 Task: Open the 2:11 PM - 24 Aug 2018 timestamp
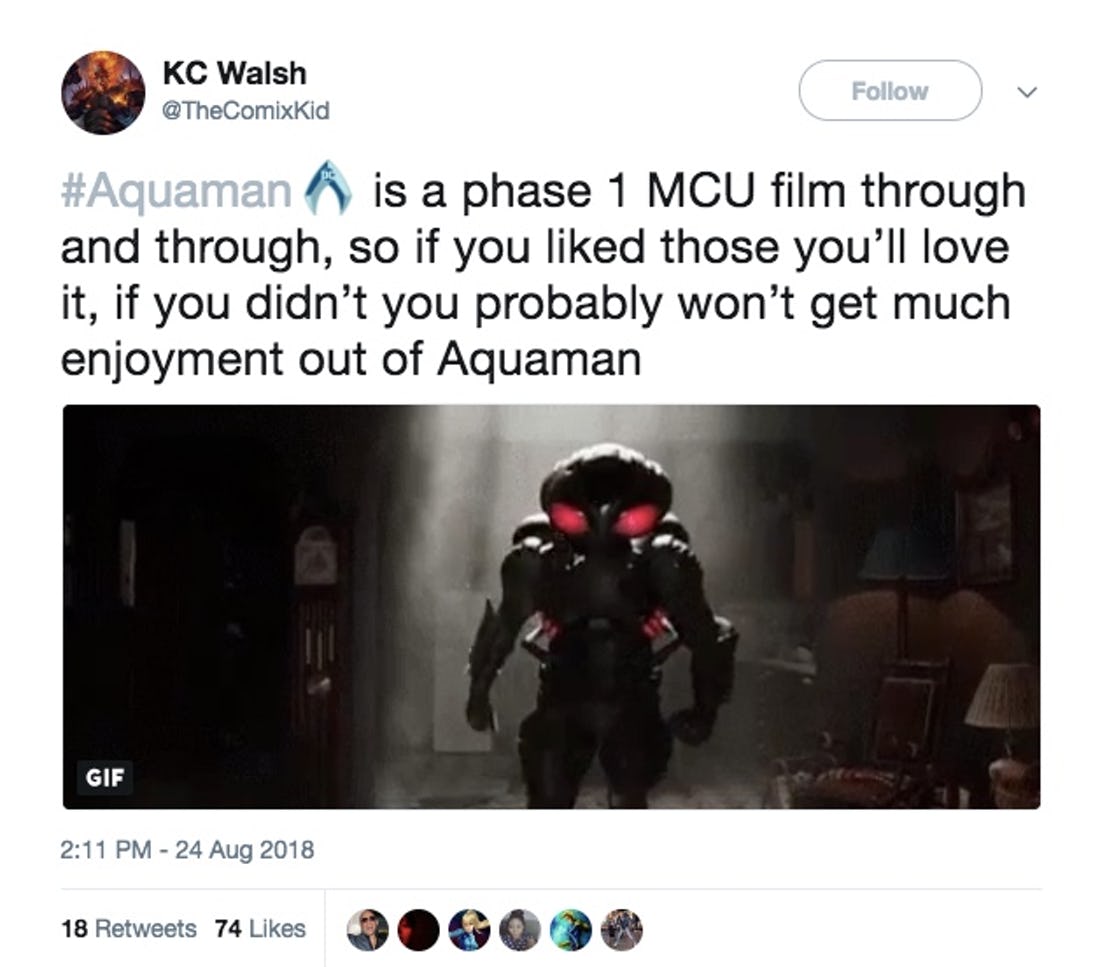(187, 849)
